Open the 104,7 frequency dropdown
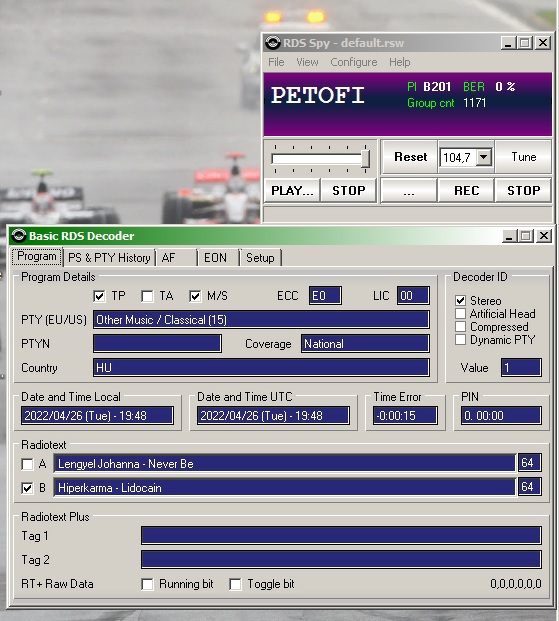 tap(484, 157)
